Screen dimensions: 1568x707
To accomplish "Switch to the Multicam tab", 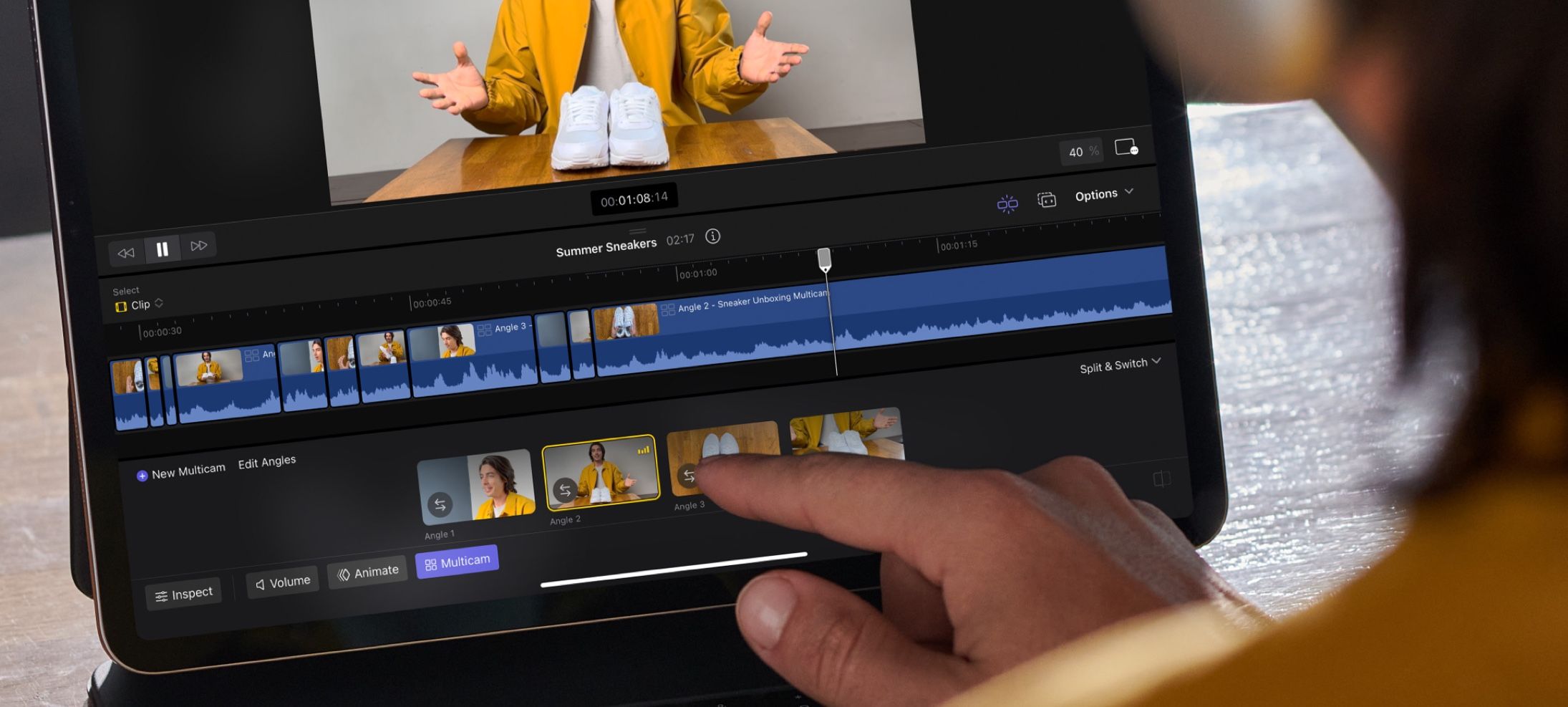I will click(x=457, y=562).
